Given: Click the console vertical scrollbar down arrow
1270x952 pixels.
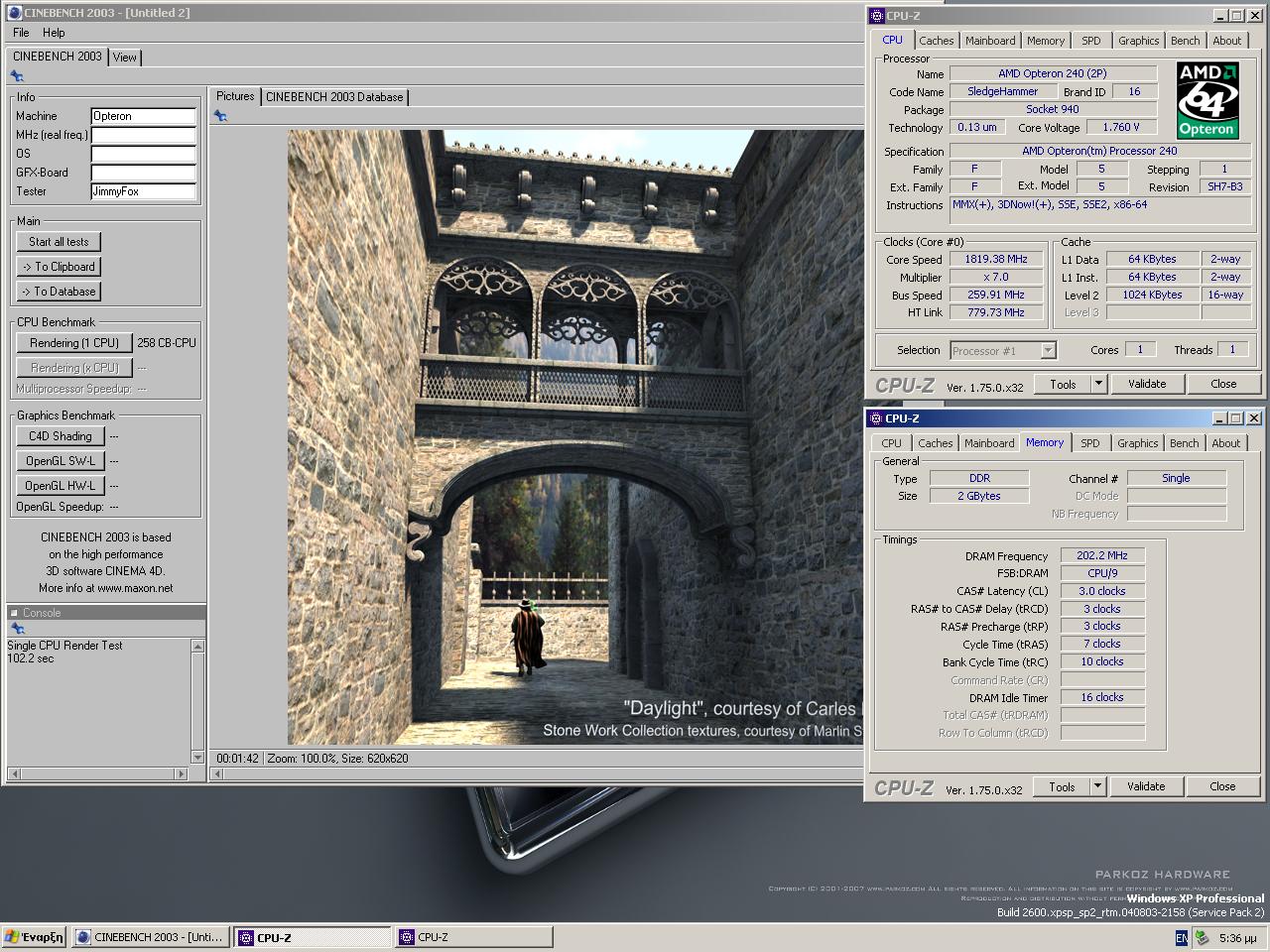Looking at the screenshot, I should pyautogui.click(x=197, y=758).
